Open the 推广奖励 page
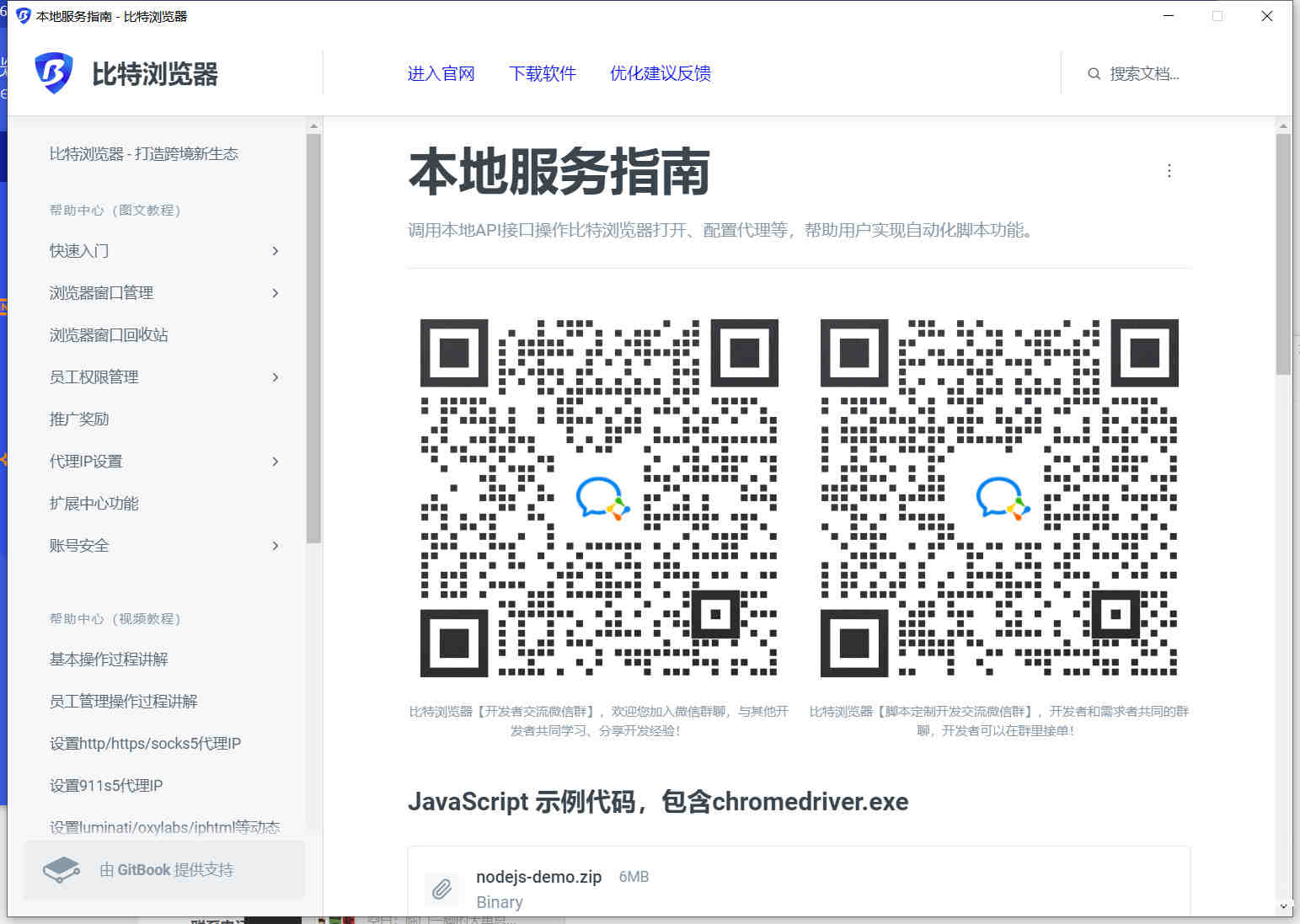Image resolution: width=1300 pixels, height=924 pixels. tap(79, 419)
